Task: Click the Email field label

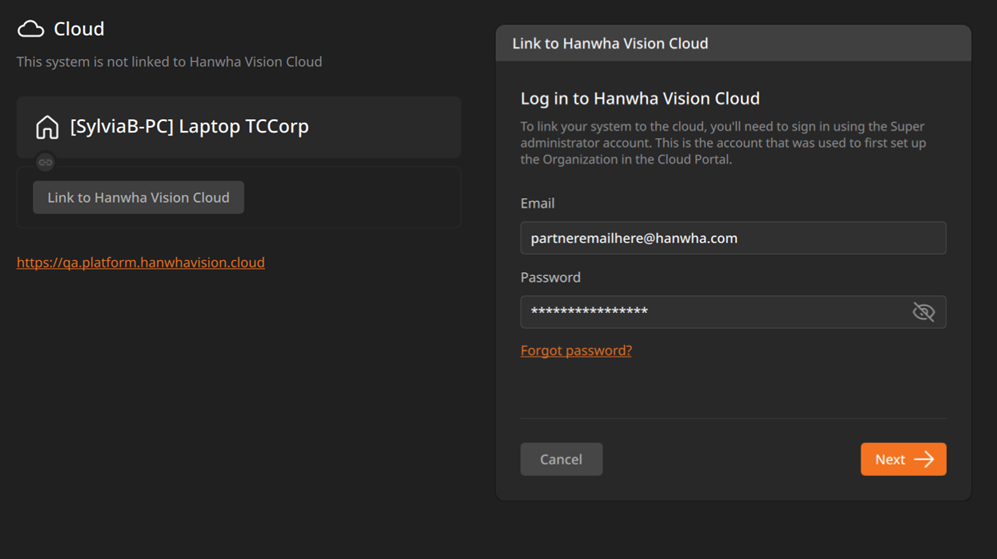Action: (x=537, y=203)
